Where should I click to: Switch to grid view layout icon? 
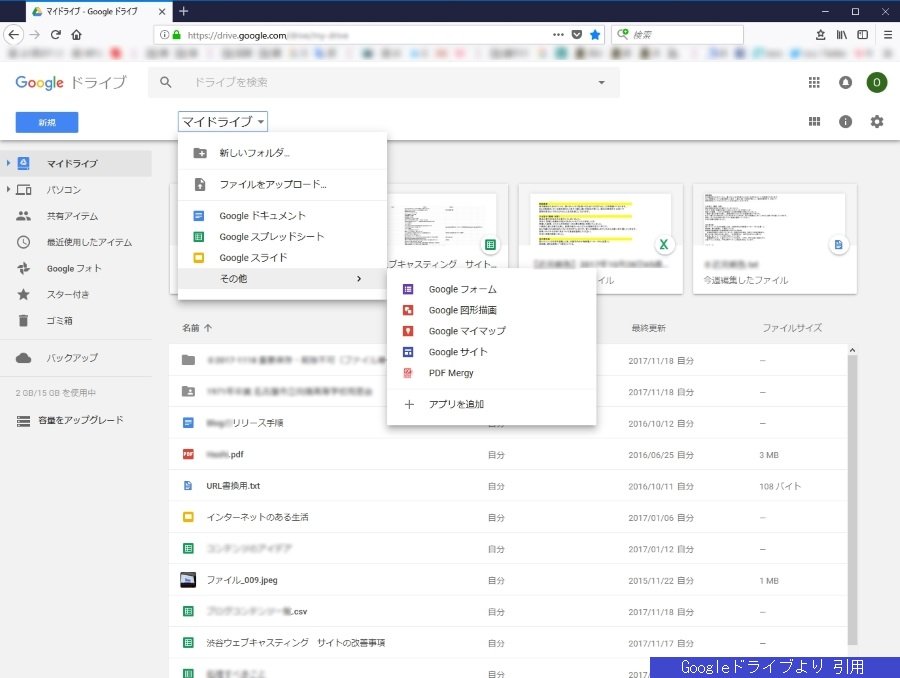click(814, 122)
